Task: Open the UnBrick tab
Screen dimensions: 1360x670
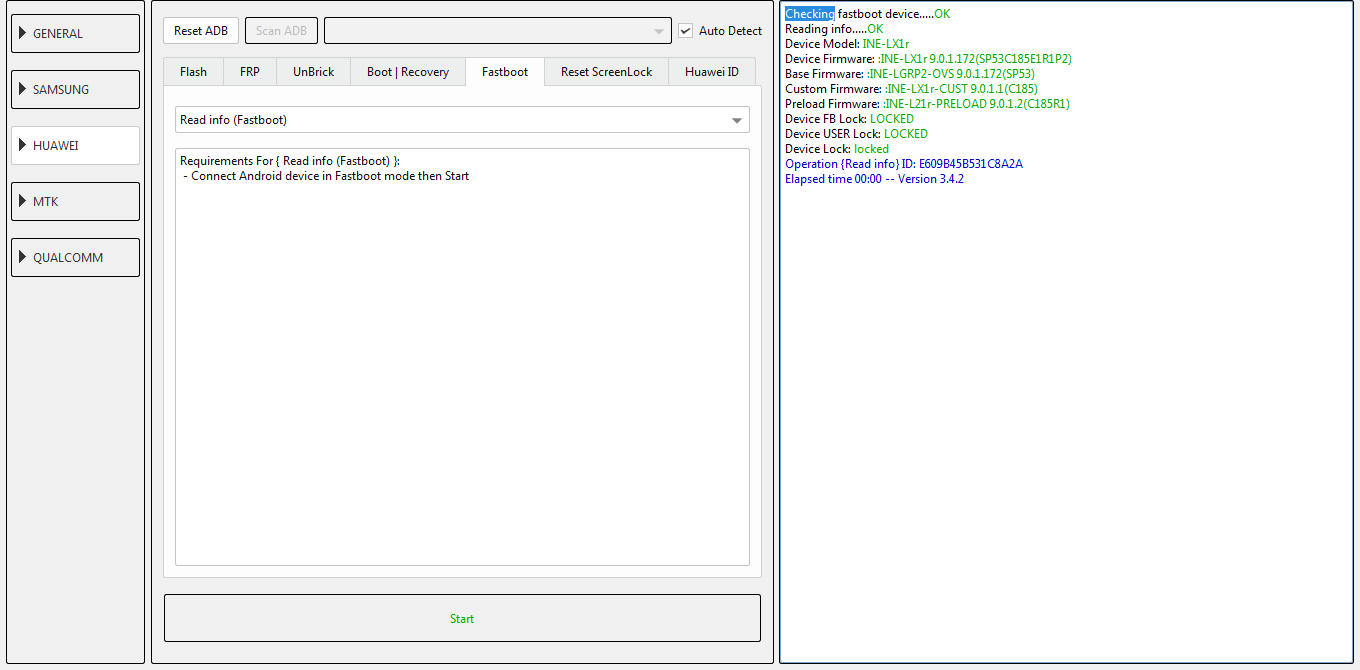Action: coord(313,72)
